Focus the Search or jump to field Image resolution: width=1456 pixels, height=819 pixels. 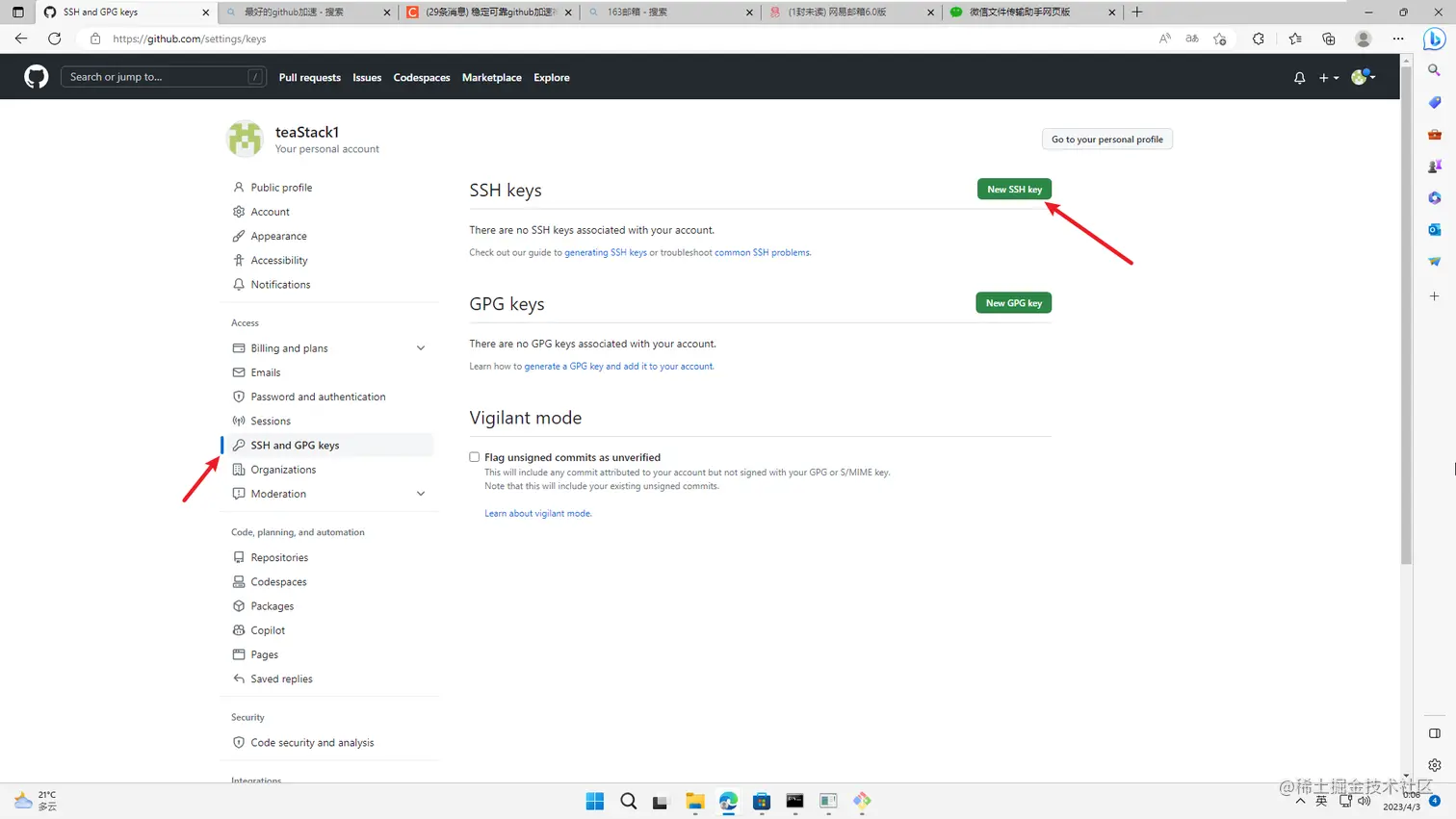tap(163, 77)
